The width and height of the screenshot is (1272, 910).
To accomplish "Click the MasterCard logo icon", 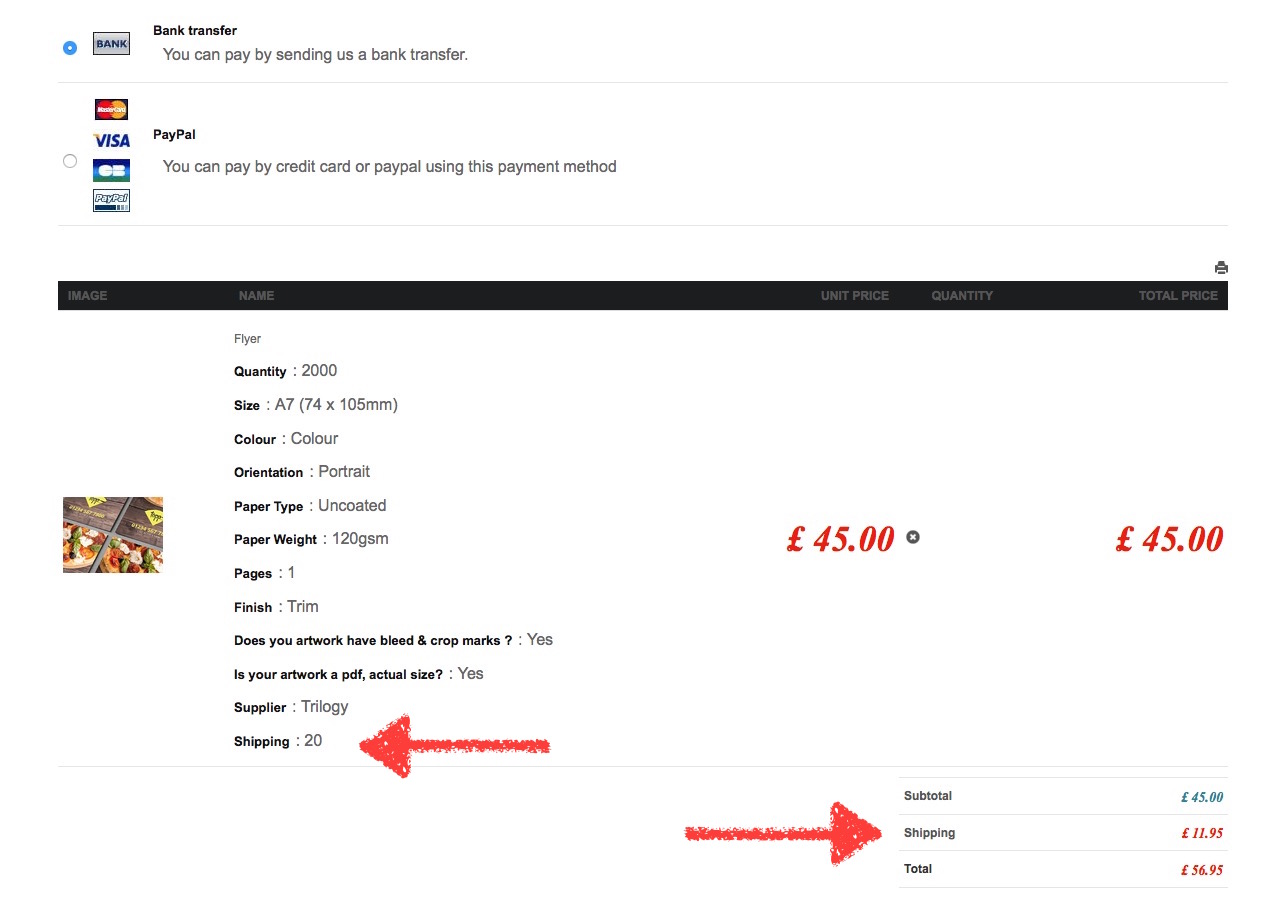I will 111,109.
